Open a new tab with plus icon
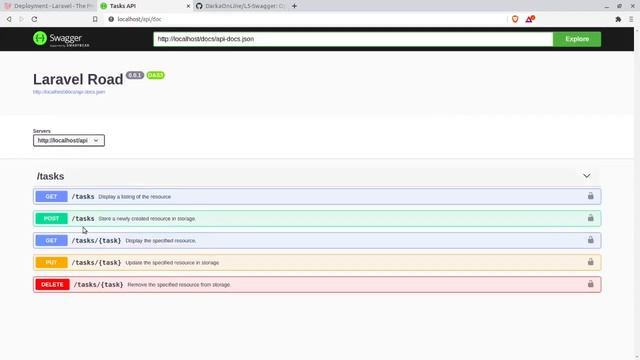 click(294, 6)
